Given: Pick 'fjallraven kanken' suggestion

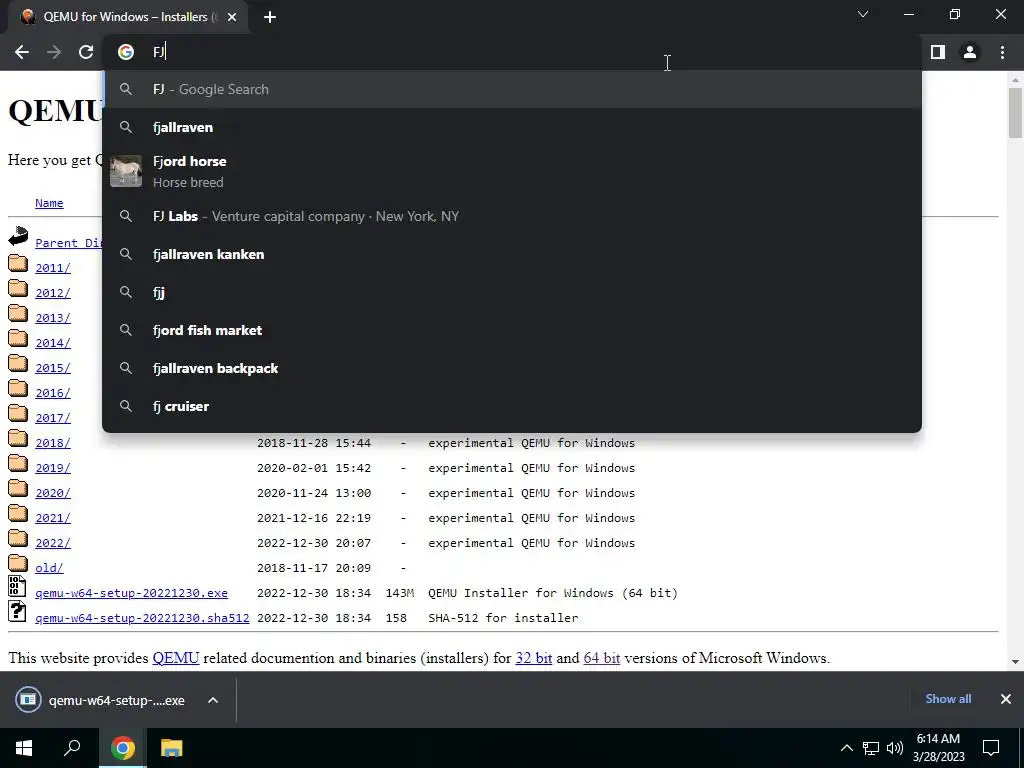Looking at the screenshot, I should coord(512,254).
